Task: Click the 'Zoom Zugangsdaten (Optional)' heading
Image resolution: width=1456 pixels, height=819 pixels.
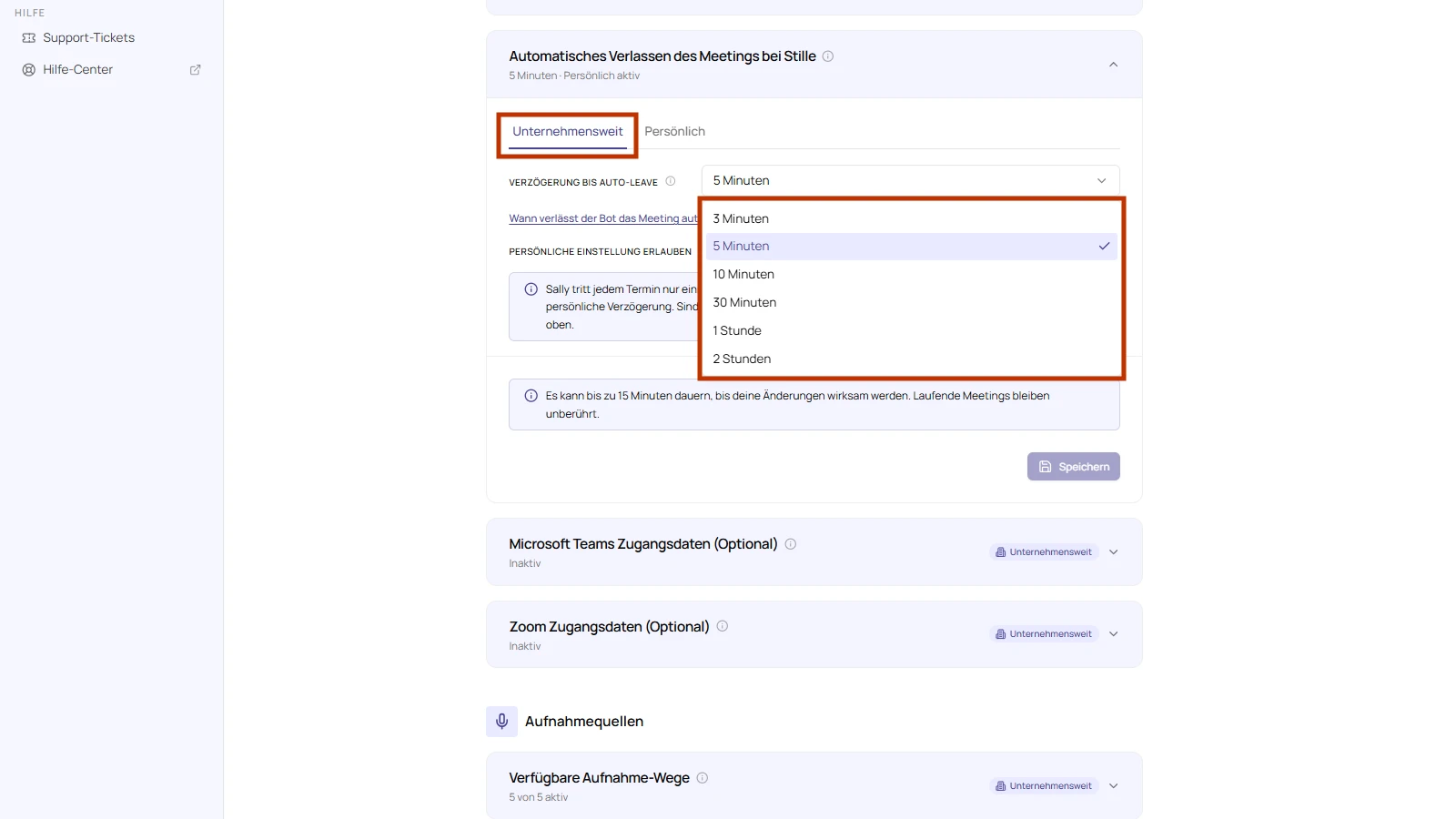Action: (609, 627)
